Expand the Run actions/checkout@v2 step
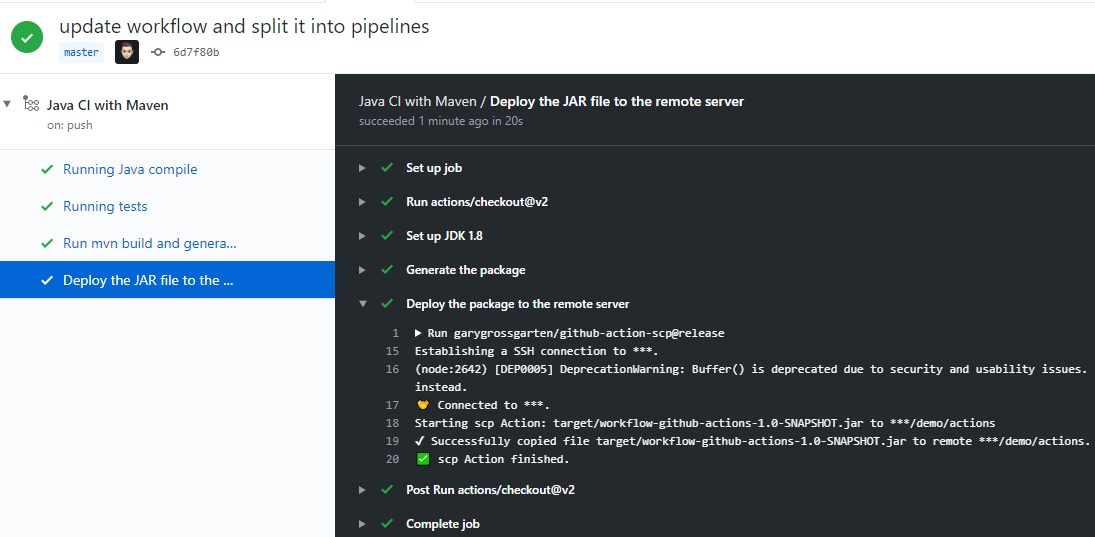 [x=362, y=202]
